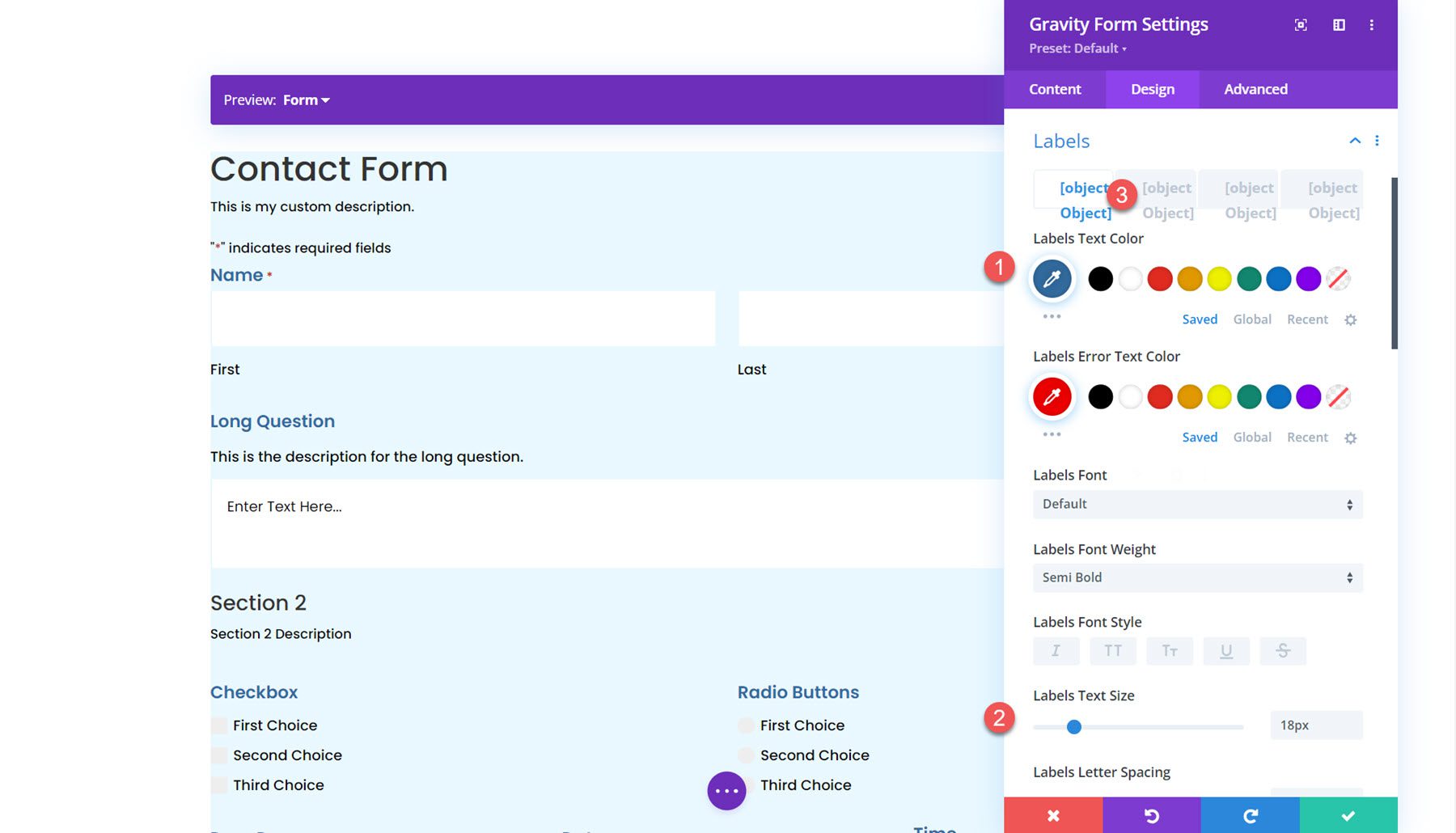Undo the last change

tap(1152, 815)
